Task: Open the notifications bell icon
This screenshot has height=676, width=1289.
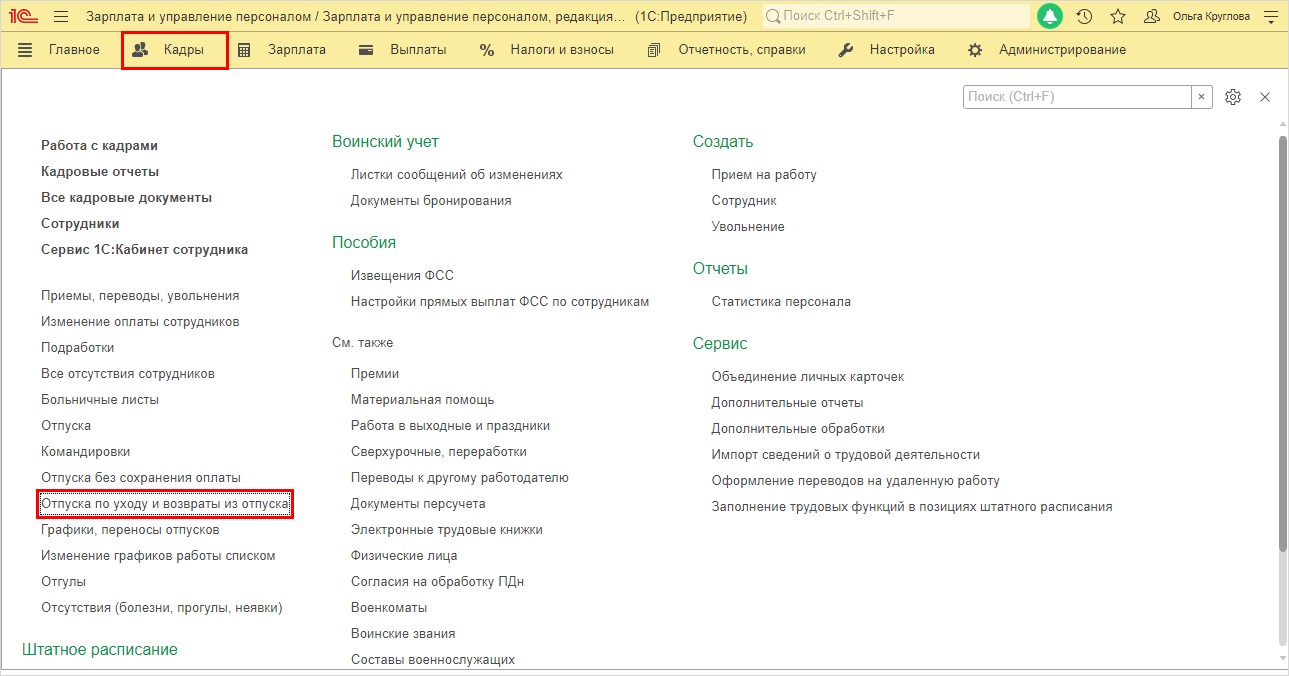Action: click(1050, 16)
